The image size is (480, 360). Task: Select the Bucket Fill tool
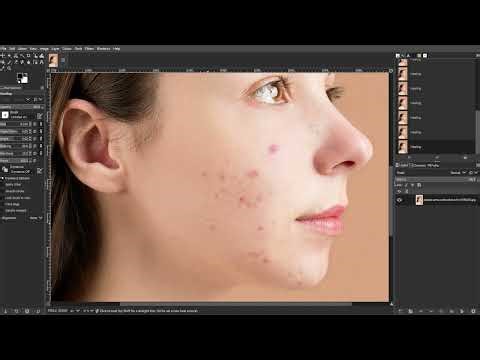tap(3, 62)
